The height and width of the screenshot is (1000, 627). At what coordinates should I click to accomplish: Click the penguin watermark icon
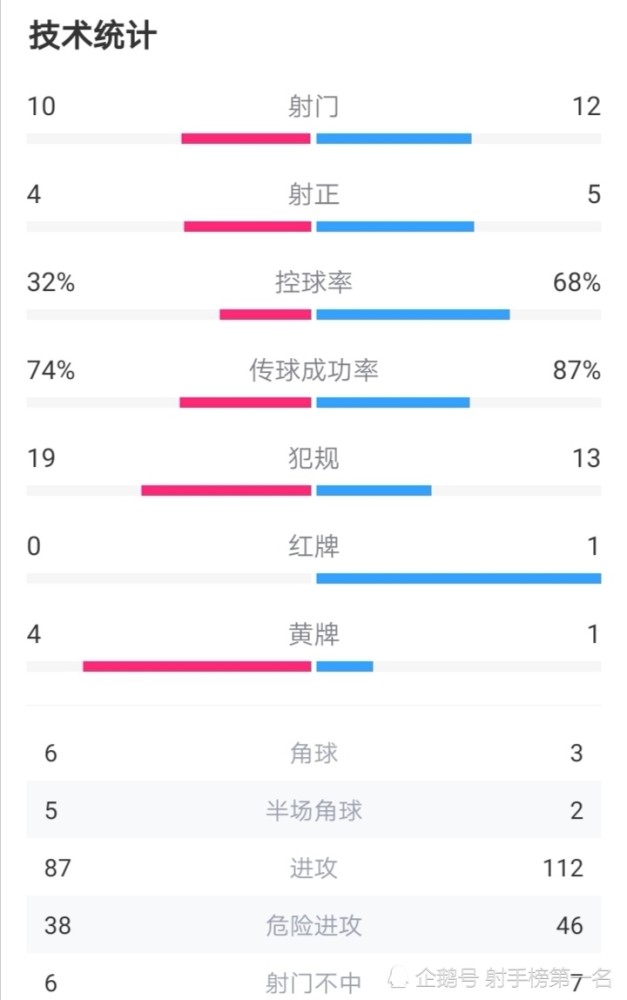coord(398,976)
